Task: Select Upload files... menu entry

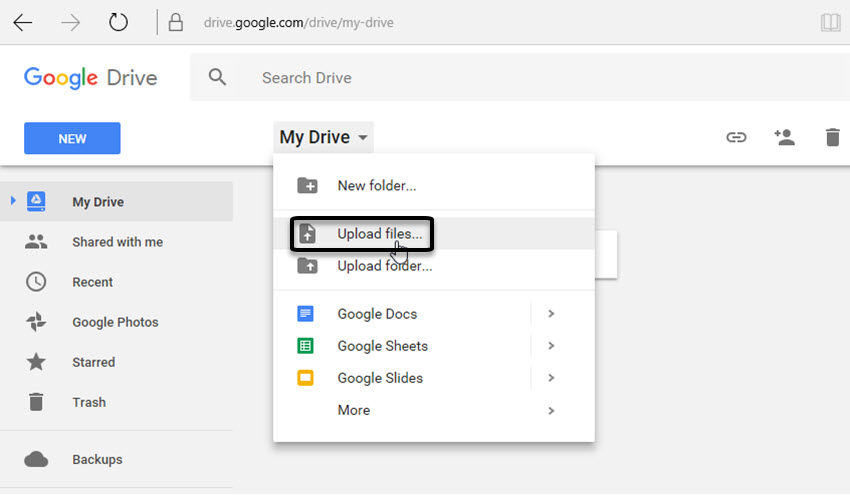Action: tap(434, 234)
